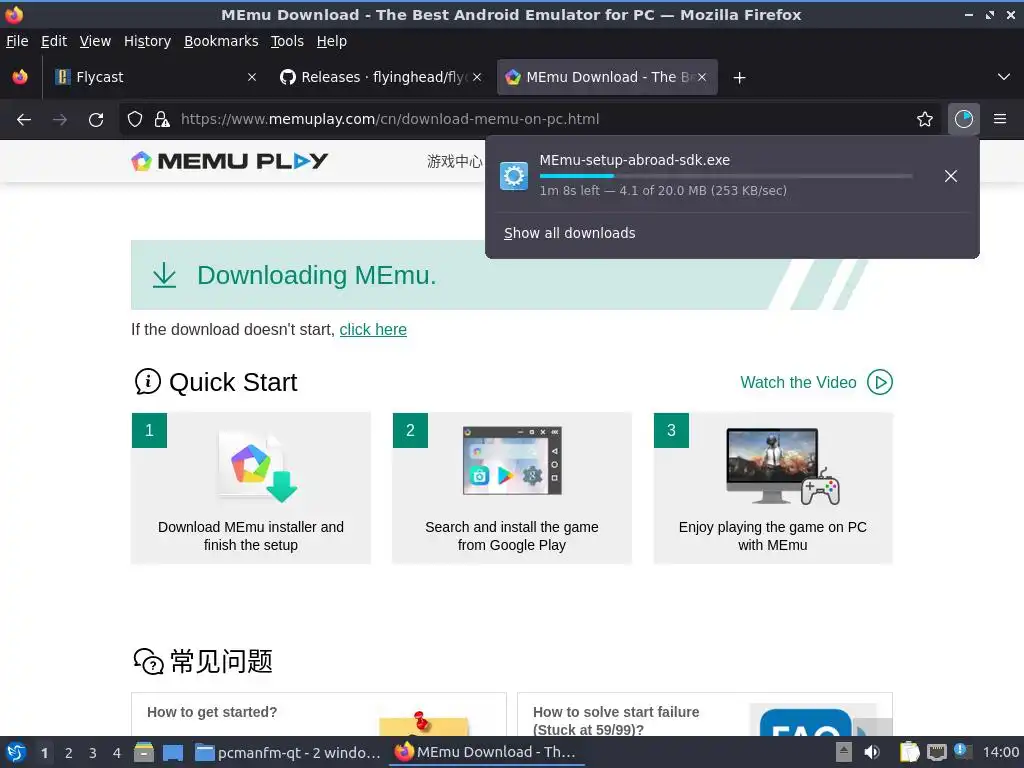
Task: Open the Bookmarks menu
Action: (221, 41)
